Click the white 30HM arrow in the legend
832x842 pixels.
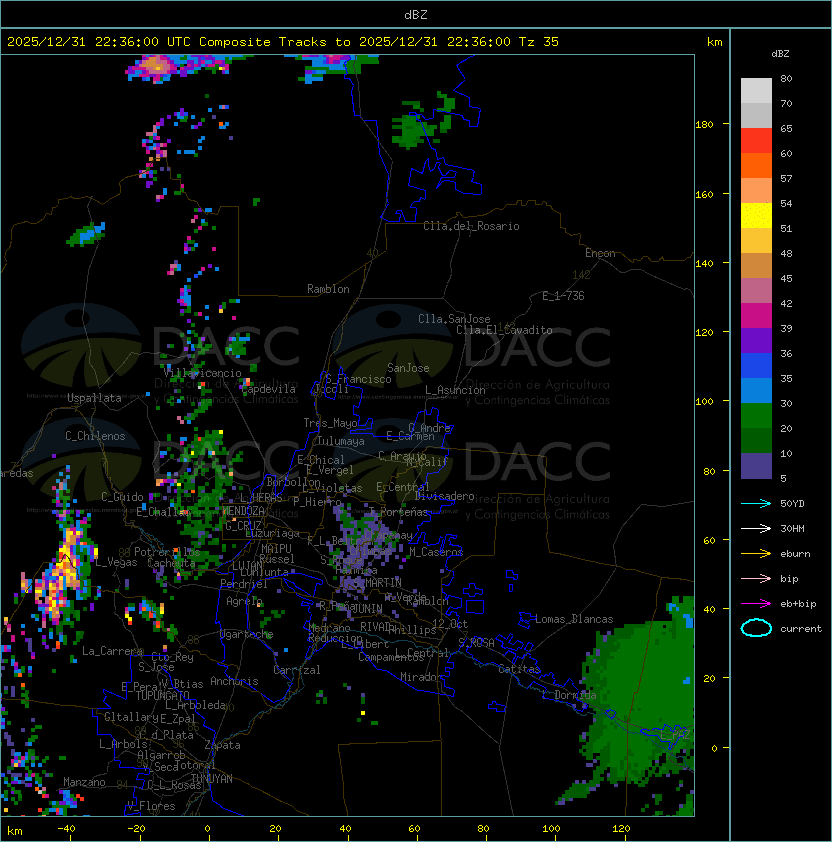tap(756, 528)
